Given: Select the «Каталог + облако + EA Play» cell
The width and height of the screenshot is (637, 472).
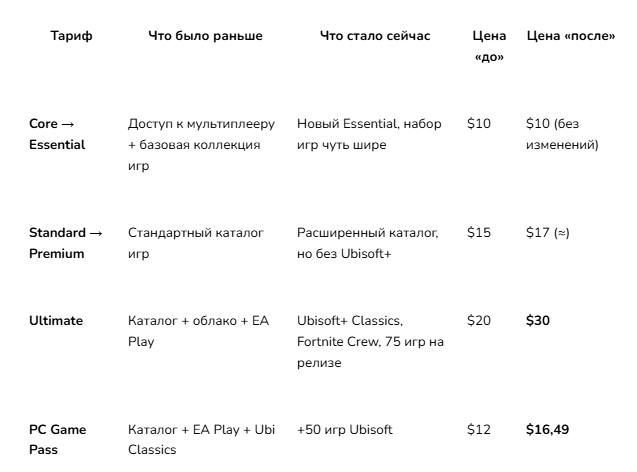Looking at the screenshot, I should pyautogui.click(x=198, y=331).
